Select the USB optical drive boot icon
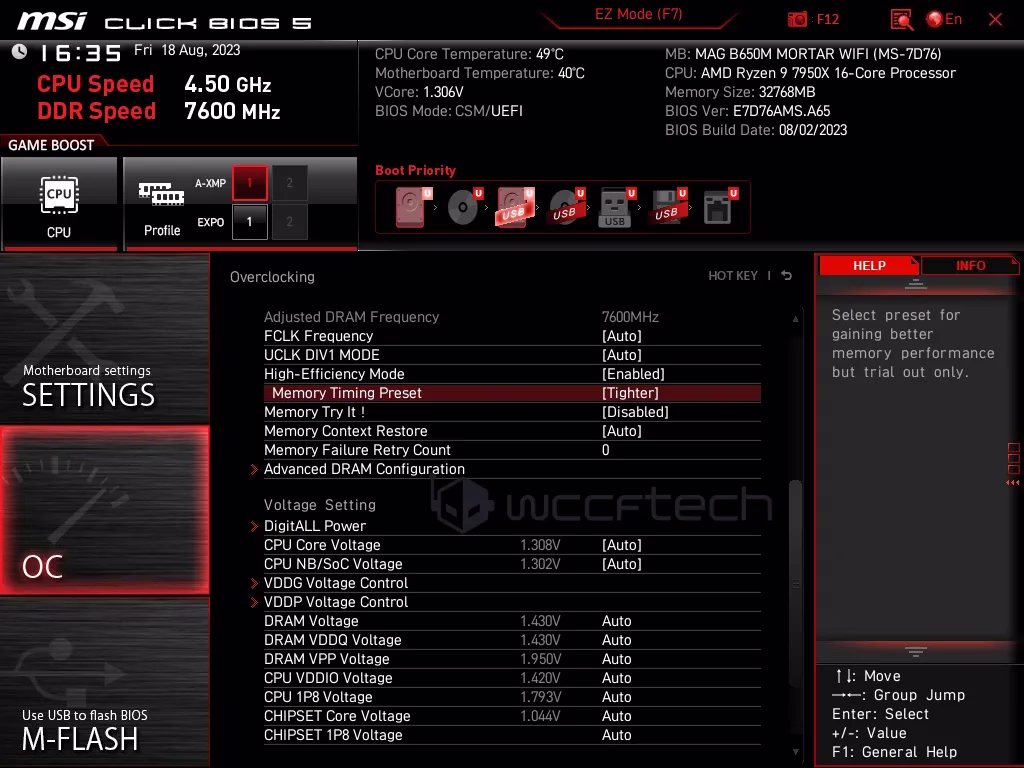1024x768 pixels. [566, 207]
